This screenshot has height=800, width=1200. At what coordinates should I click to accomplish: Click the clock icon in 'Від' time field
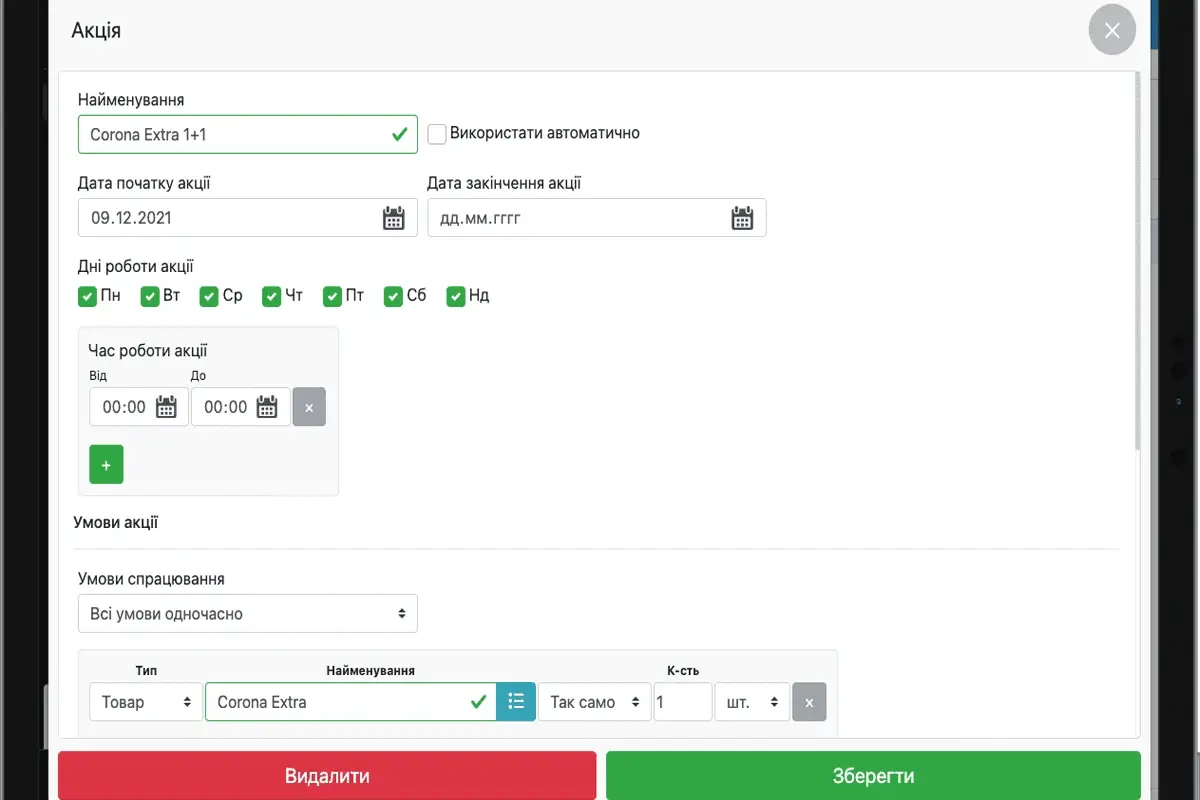pyautogui.click(x=166, y=407)
